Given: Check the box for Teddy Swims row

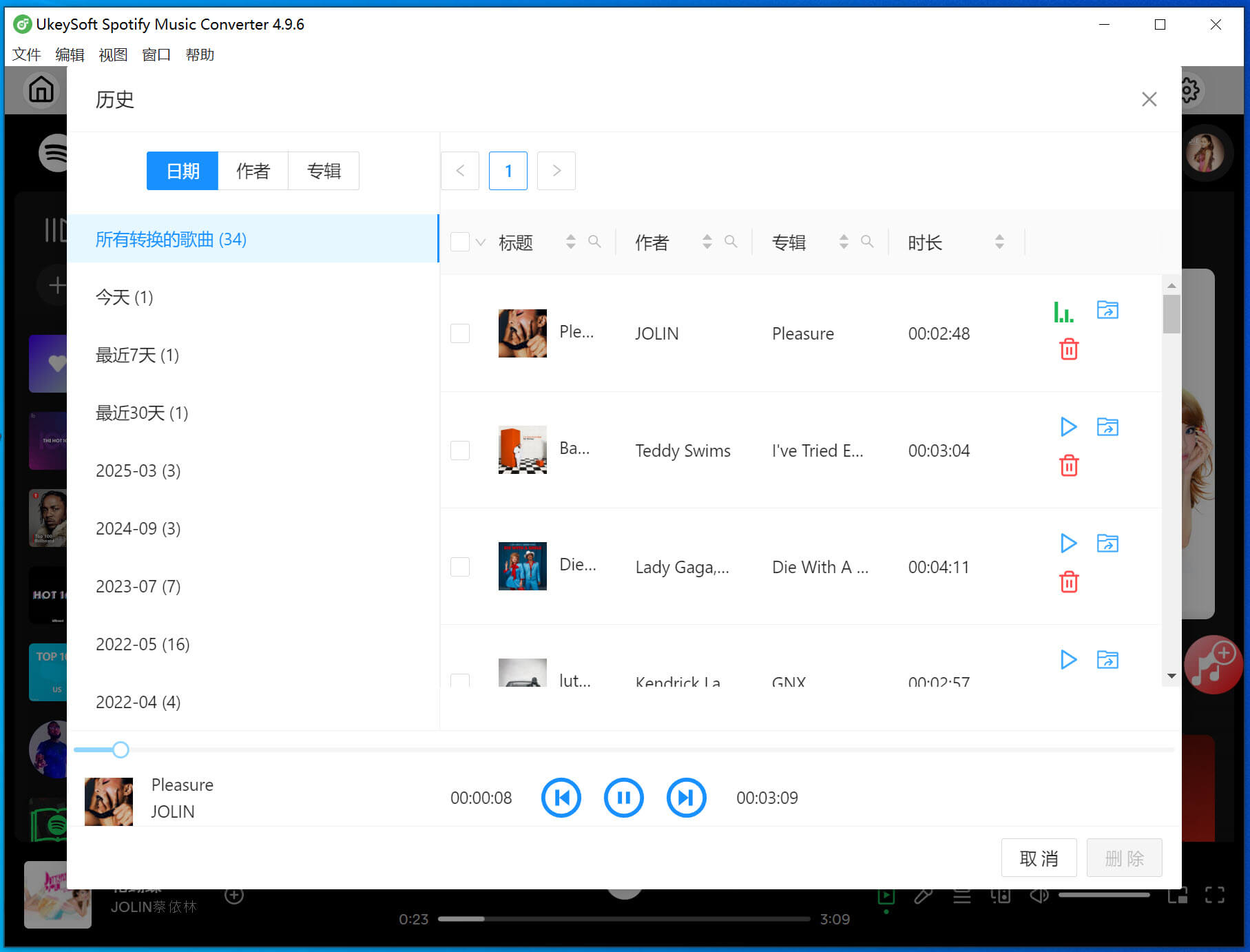Looking at the screenshot, I should click(x=460, y=451).
